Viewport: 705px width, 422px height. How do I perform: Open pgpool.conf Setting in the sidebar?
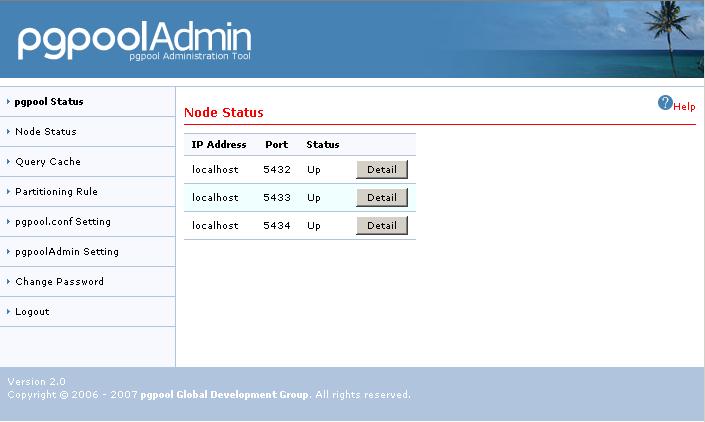tap(63, 222)
